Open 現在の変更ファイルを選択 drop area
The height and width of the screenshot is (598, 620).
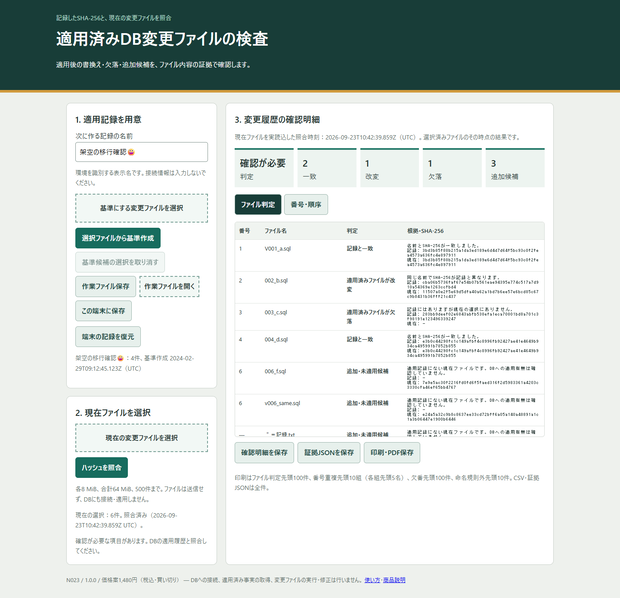141,438
